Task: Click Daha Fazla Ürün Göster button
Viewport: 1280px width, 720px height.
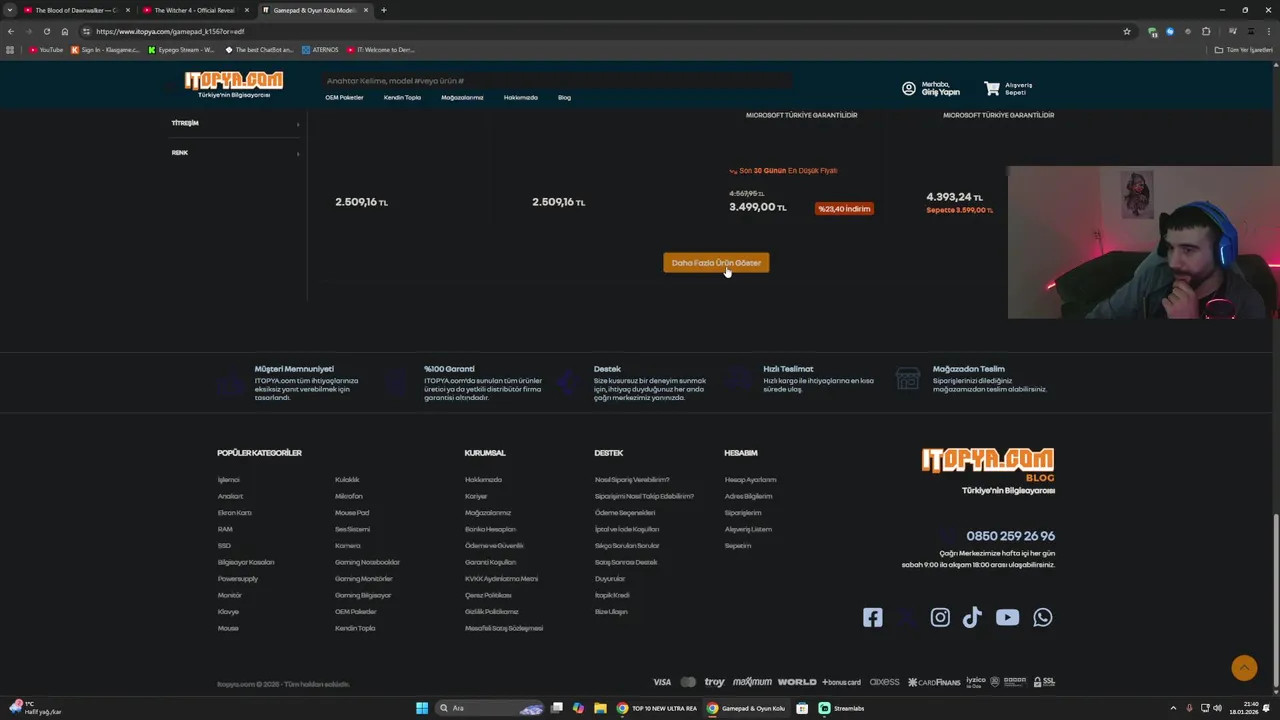Action: click(716, 263)
